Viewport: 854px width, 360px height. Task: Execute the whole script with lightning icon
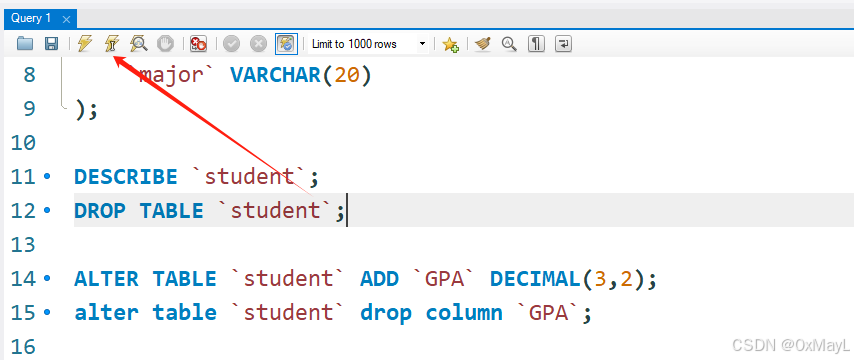[84, 44]
